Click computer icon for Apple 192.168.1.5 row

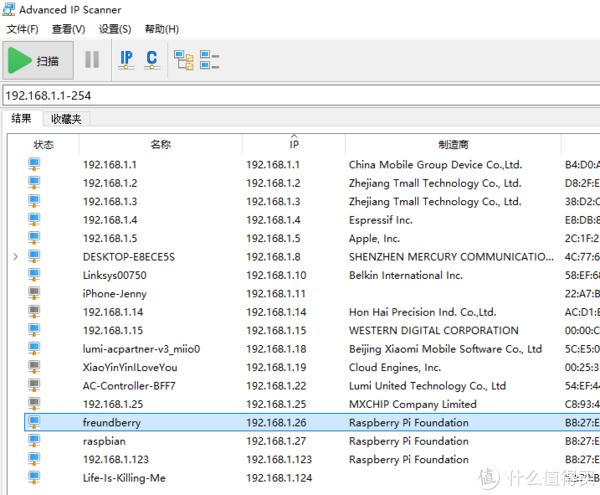pos(34,238)
